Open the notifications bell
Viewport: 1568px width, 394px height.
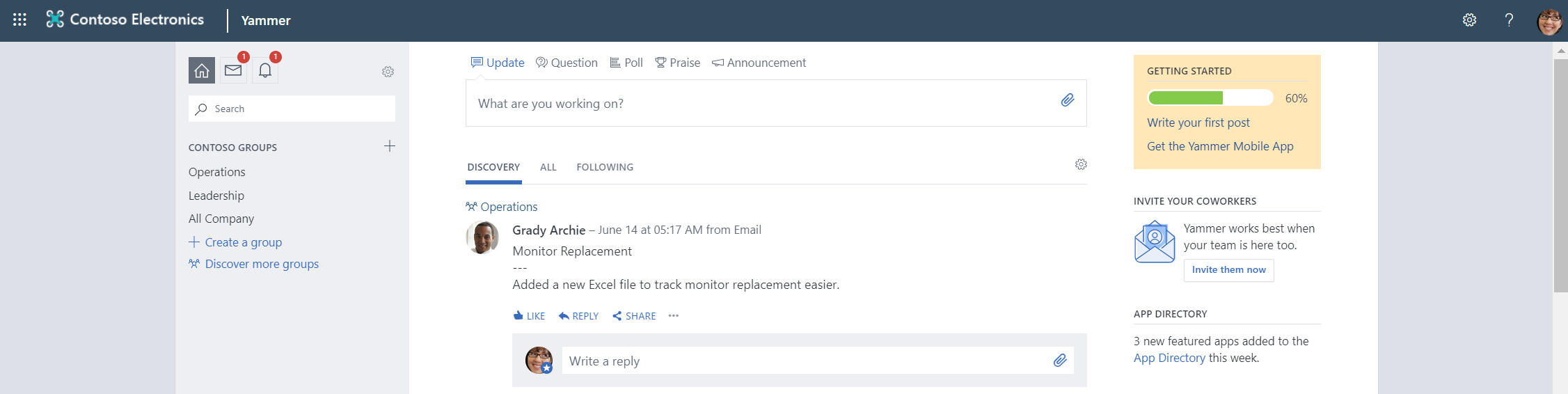point(265,70)
